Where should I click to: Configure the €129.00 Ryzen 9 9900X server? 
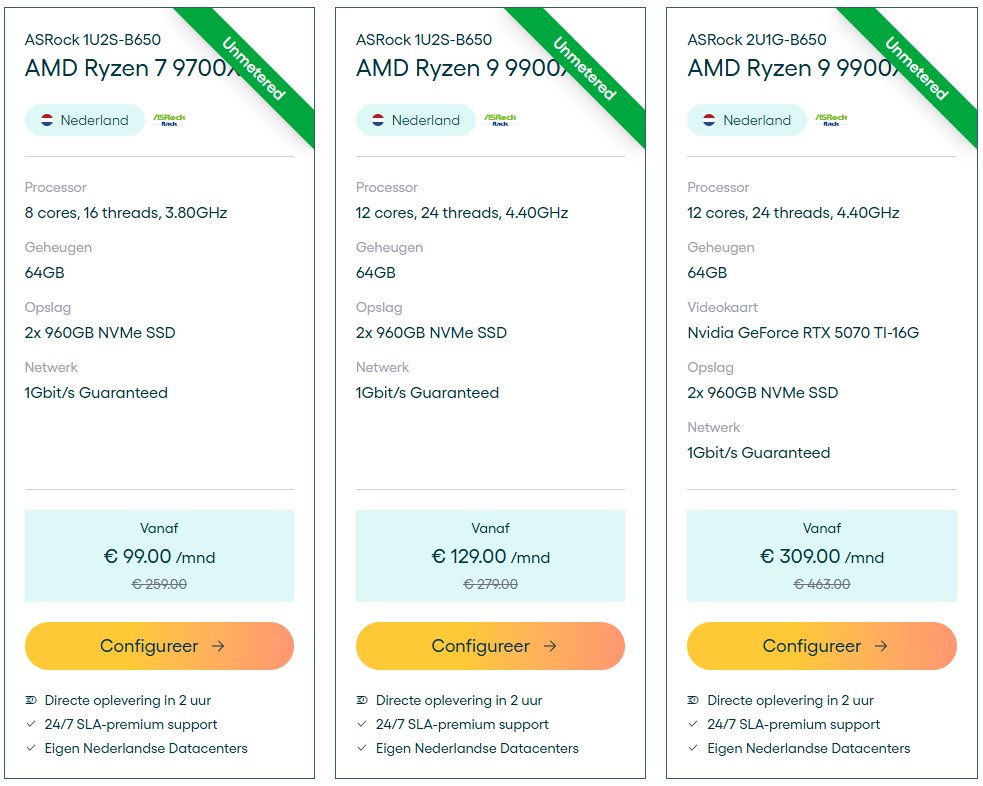[490, 646]
